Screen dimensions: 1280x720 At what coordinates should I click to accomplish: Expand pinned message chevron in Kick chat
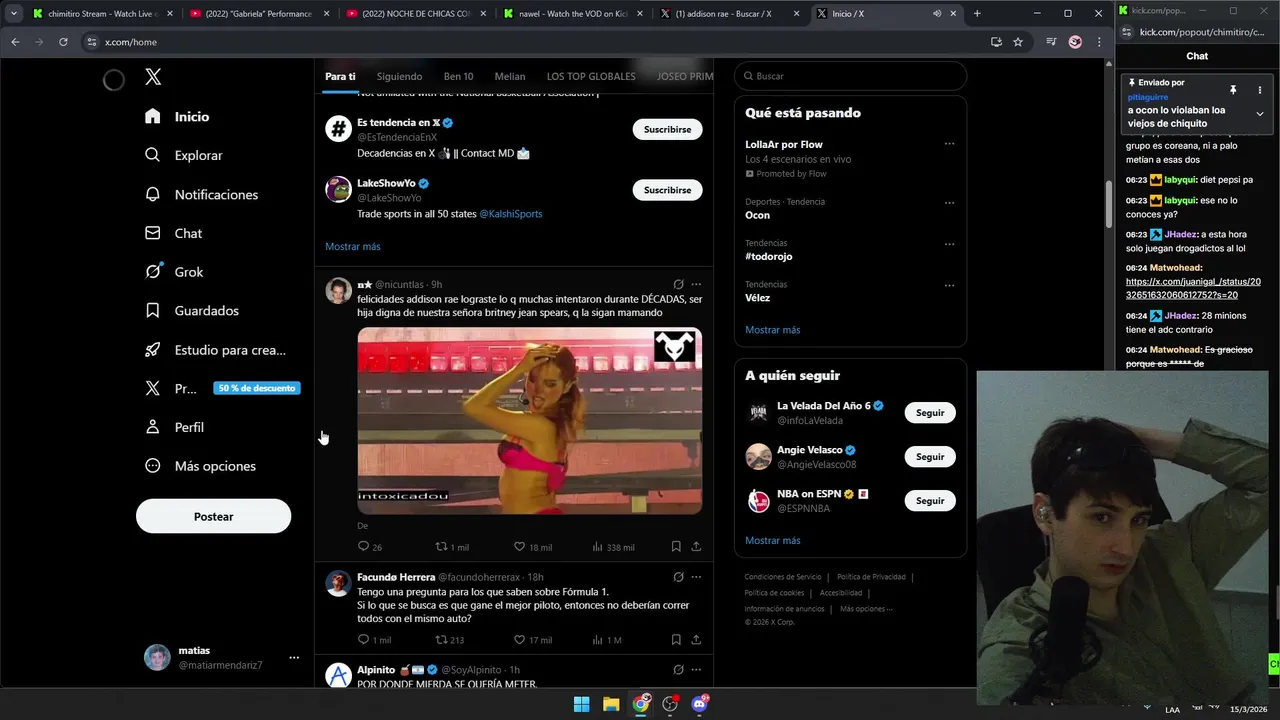click(1259, 114)
